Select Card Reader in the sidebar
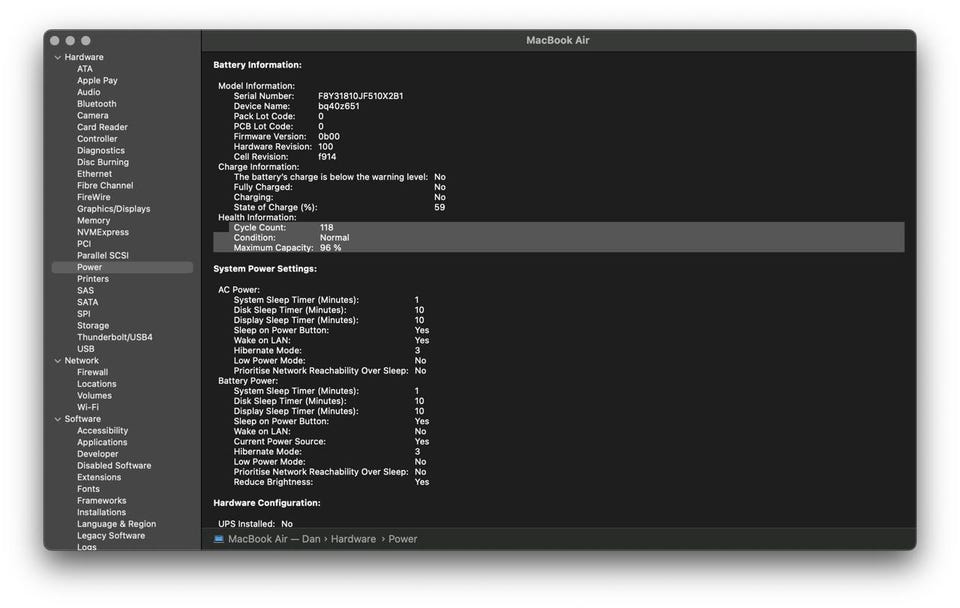The height and width of the screenshot is (608, 960). 102,127
